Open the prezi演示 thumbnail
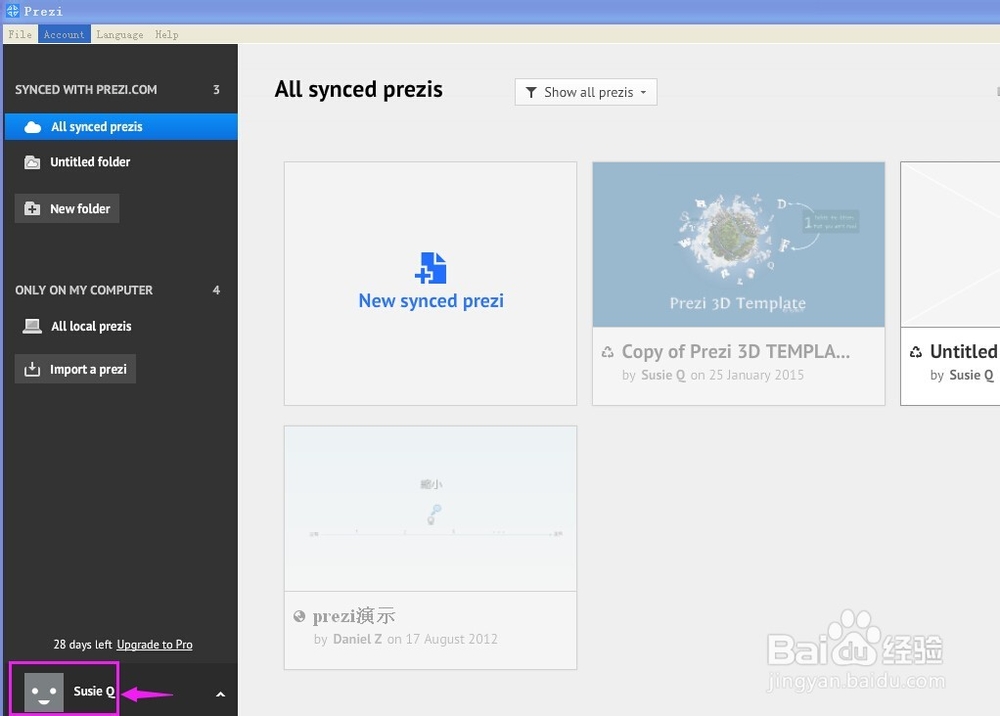The height and width of the screenshot is (716, 1000). click(x=430, y=509)
